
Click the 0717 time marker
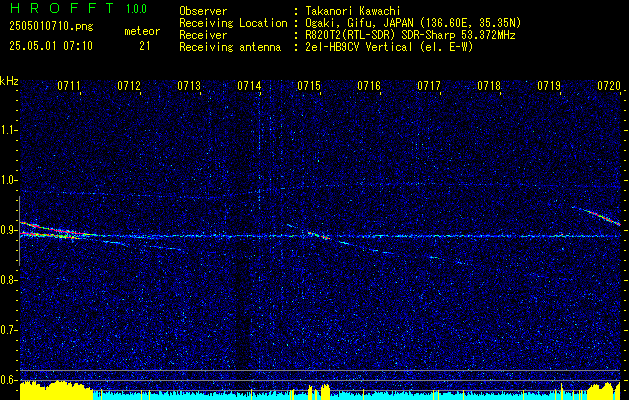[x=429, y=85]
